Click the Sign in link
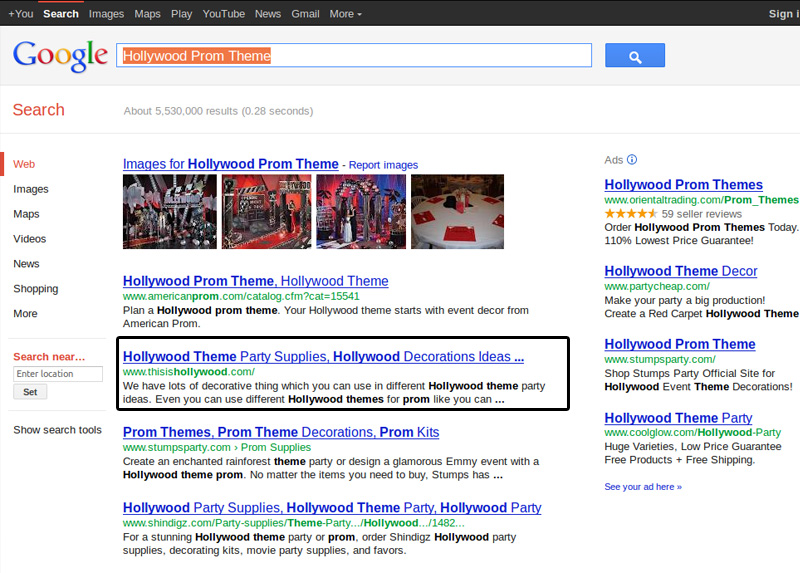Screen dimensions: 800x573 784,14
